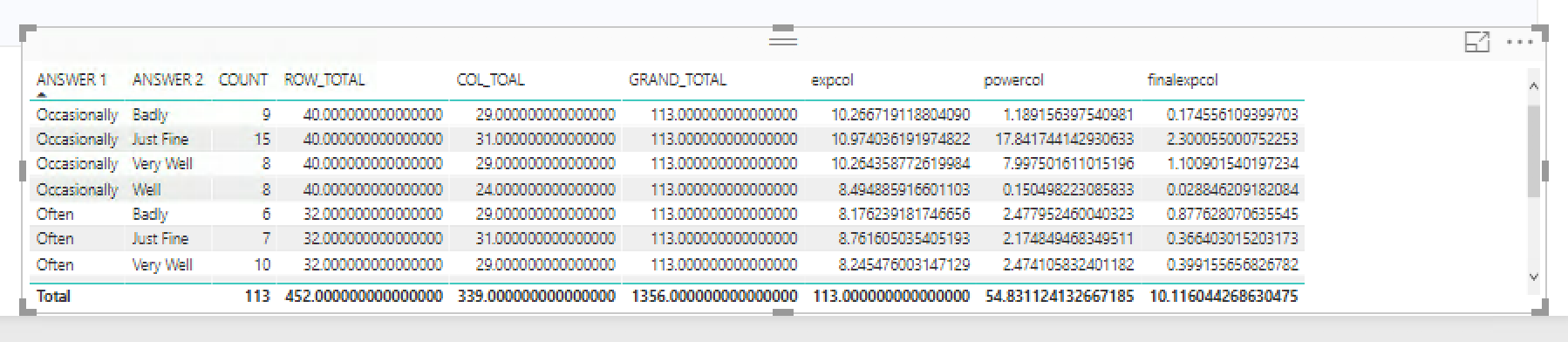Select the Occasionally cell in the Just Fine row
This screenshot has height=342, width=1568.
[77, 139]
